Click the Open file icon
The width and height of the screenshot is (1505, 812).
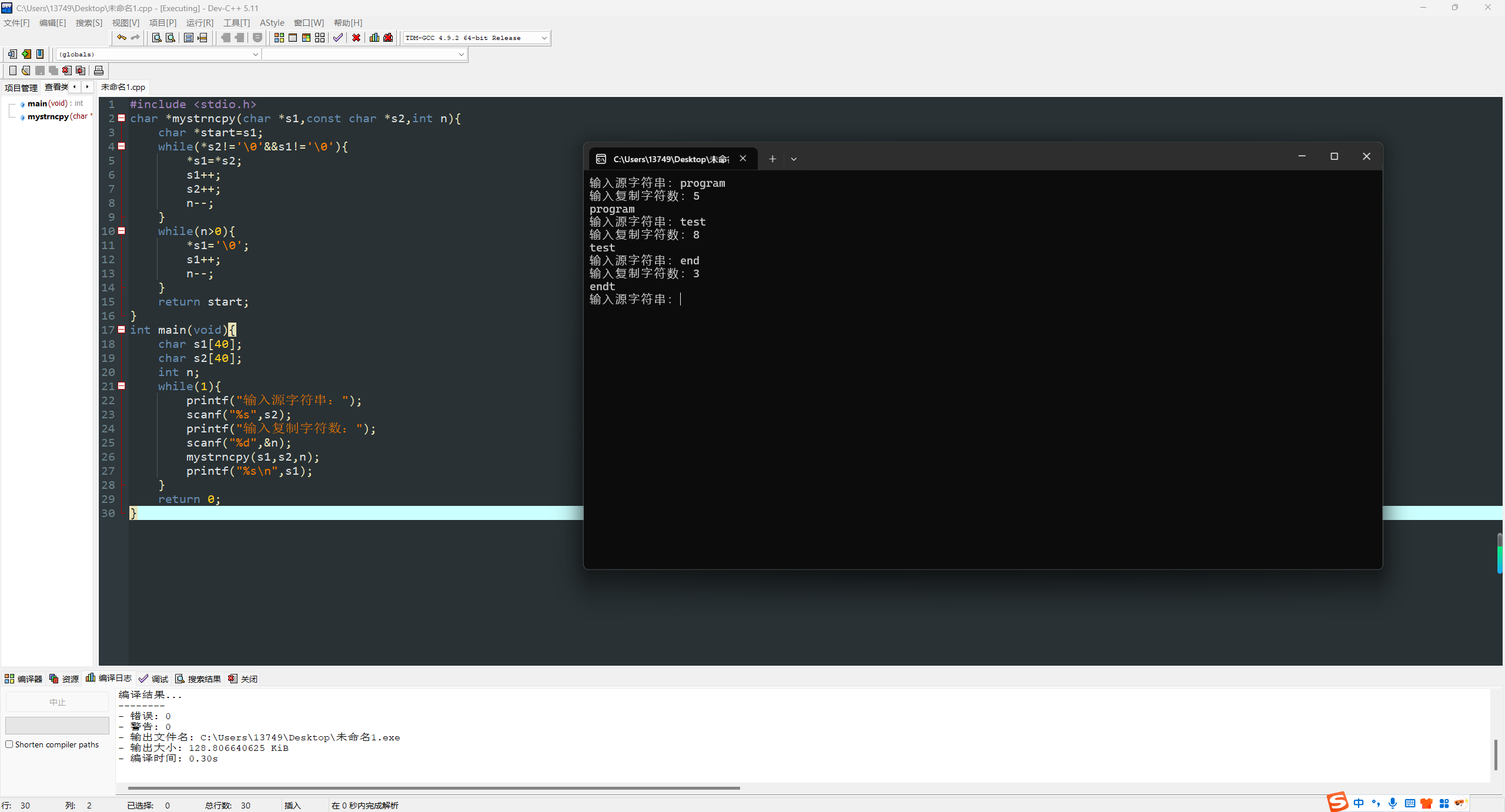click(x=26, y=71)
